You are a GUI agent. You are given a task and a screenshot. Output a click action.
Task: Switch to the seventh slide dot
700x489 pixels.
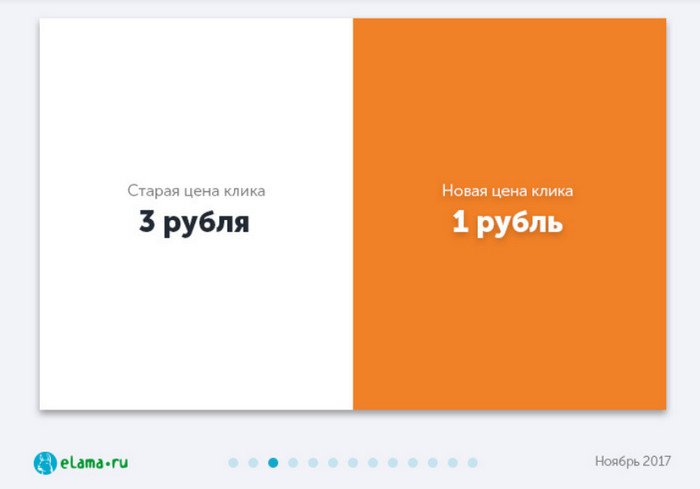click(x=353, y=463)
